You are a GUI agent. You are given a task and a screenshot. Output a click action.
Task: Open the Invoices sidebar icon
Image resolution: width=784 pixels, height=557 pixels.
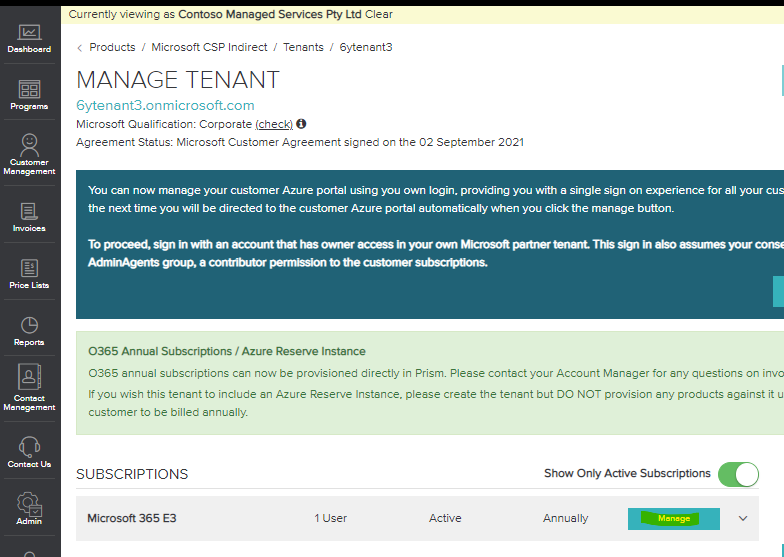point(29,217)
